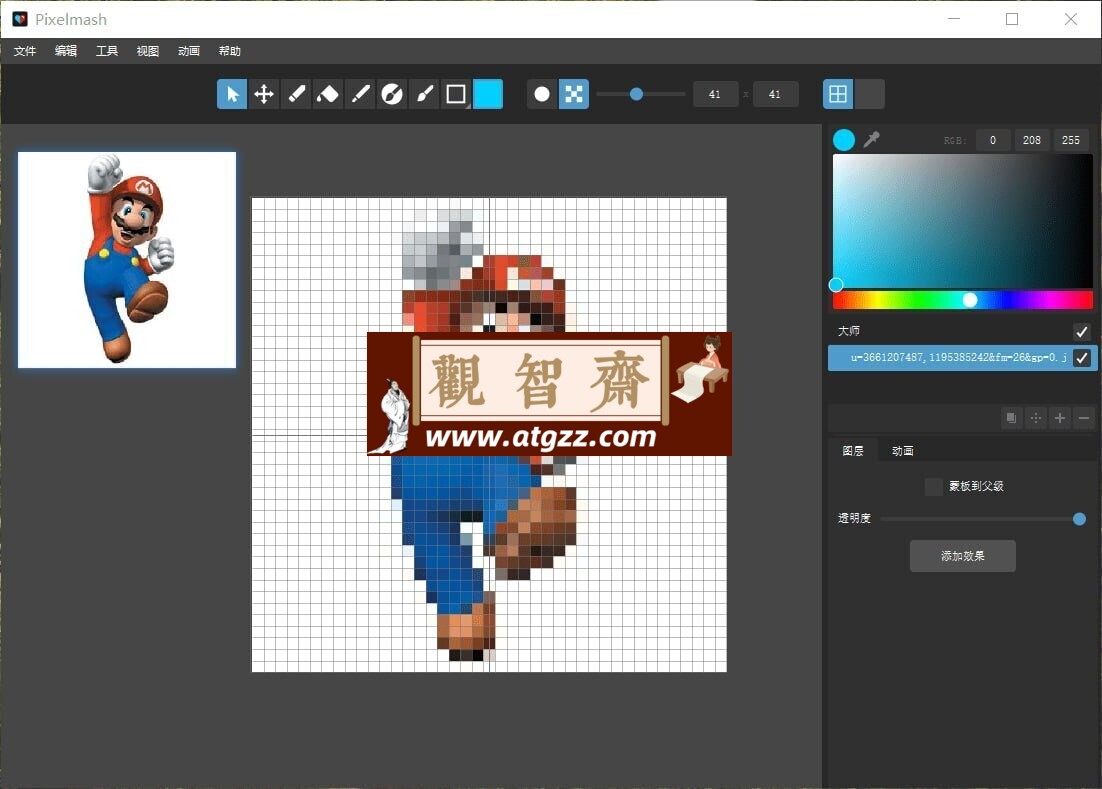Select the circular gradient tool icon
The image size is (1102, 789).
click(x=391, y=94)
